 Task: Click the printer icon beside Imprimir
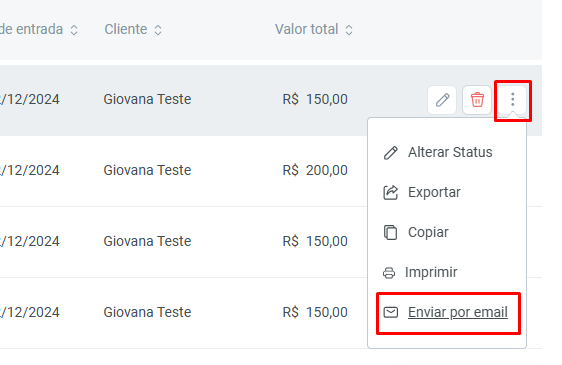pos(389,273)
